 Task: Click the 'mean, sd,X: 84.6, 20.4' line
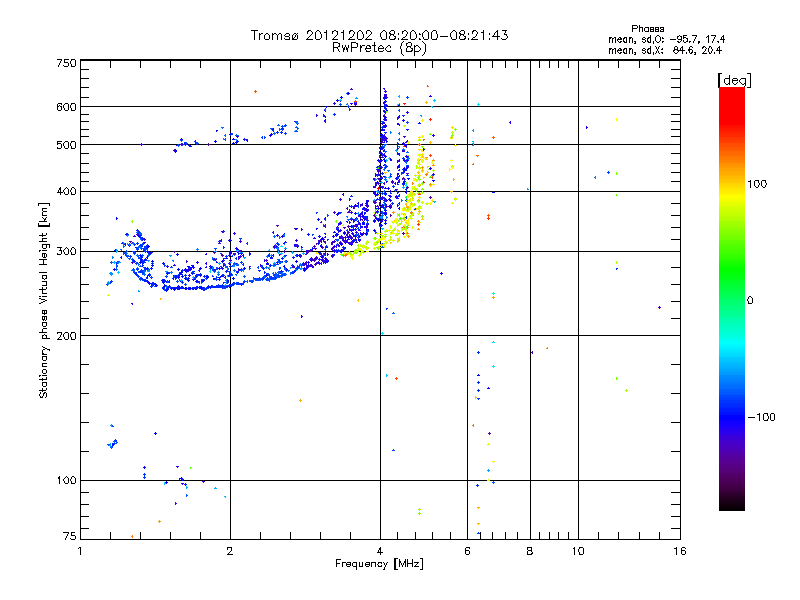coord(665,50)
